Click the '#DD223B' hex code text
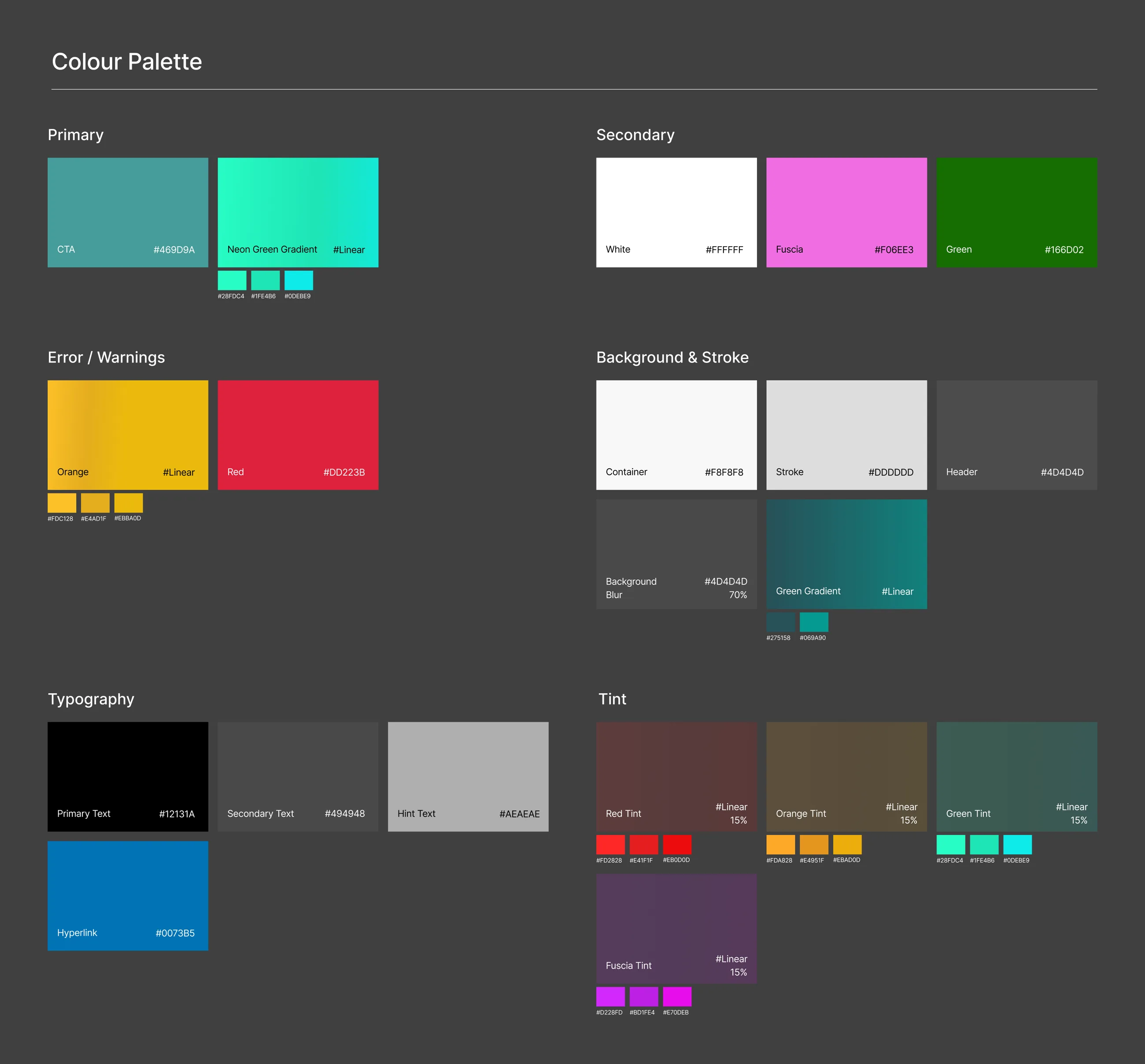This screenshot has height=1064, width=1145. 343,472
